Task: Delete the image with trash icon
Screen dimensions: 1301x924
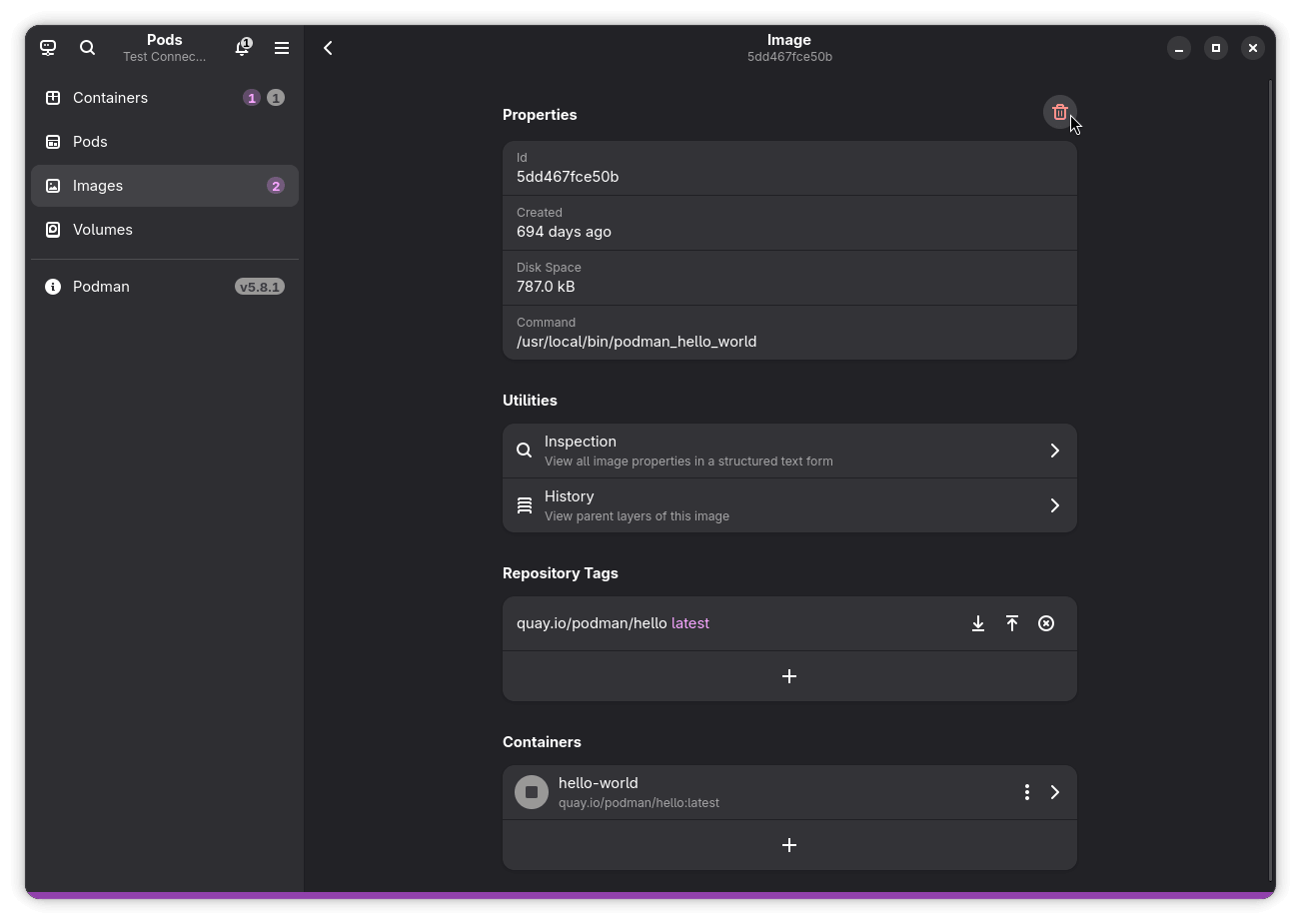Action: click(x=1059, y=113)
